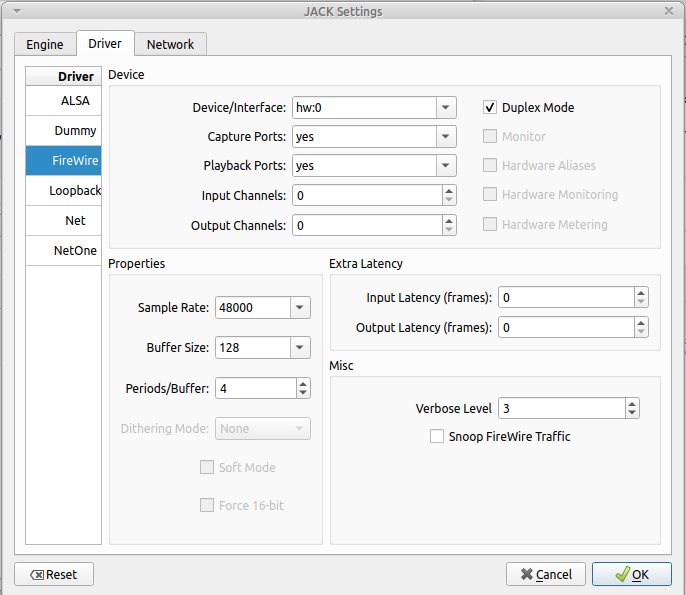Increase Input Channels with up arrow

click(449, 191)
